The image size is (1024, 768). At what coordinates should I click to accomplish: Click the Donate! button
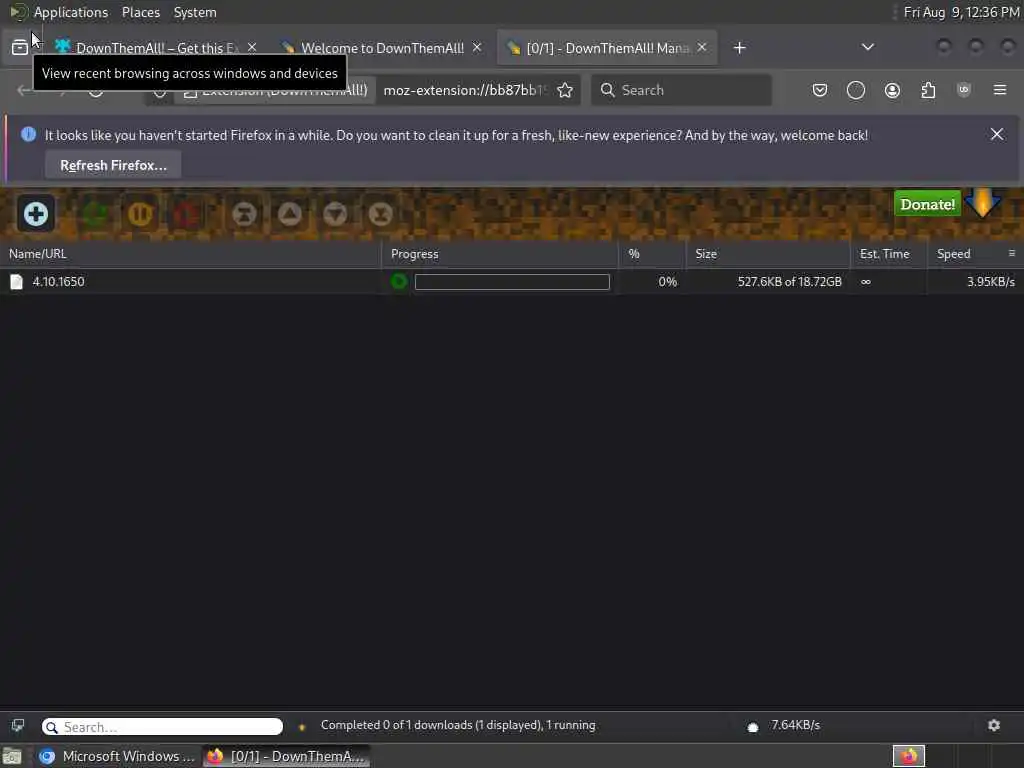927,204
